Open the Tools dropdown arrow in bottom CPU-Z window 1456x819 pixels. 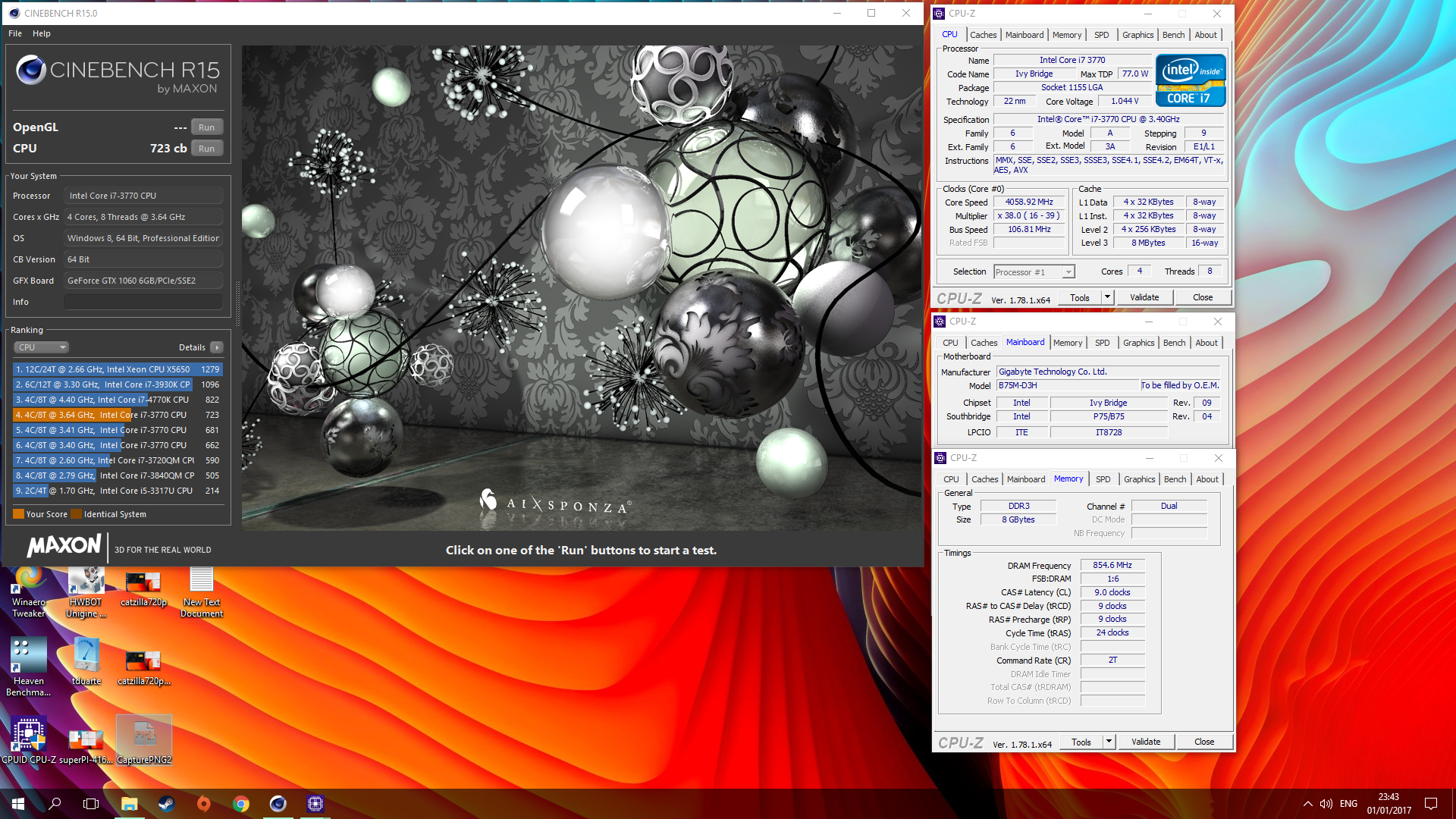click(1109, 742)
